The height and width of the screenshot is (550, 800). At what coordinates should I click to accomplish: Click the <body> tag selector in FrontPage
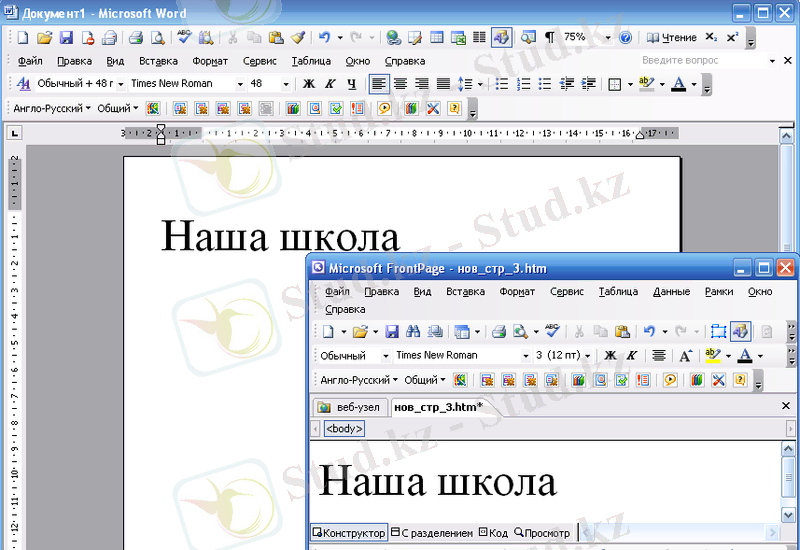pyautogui.click(x=344, y=429)
